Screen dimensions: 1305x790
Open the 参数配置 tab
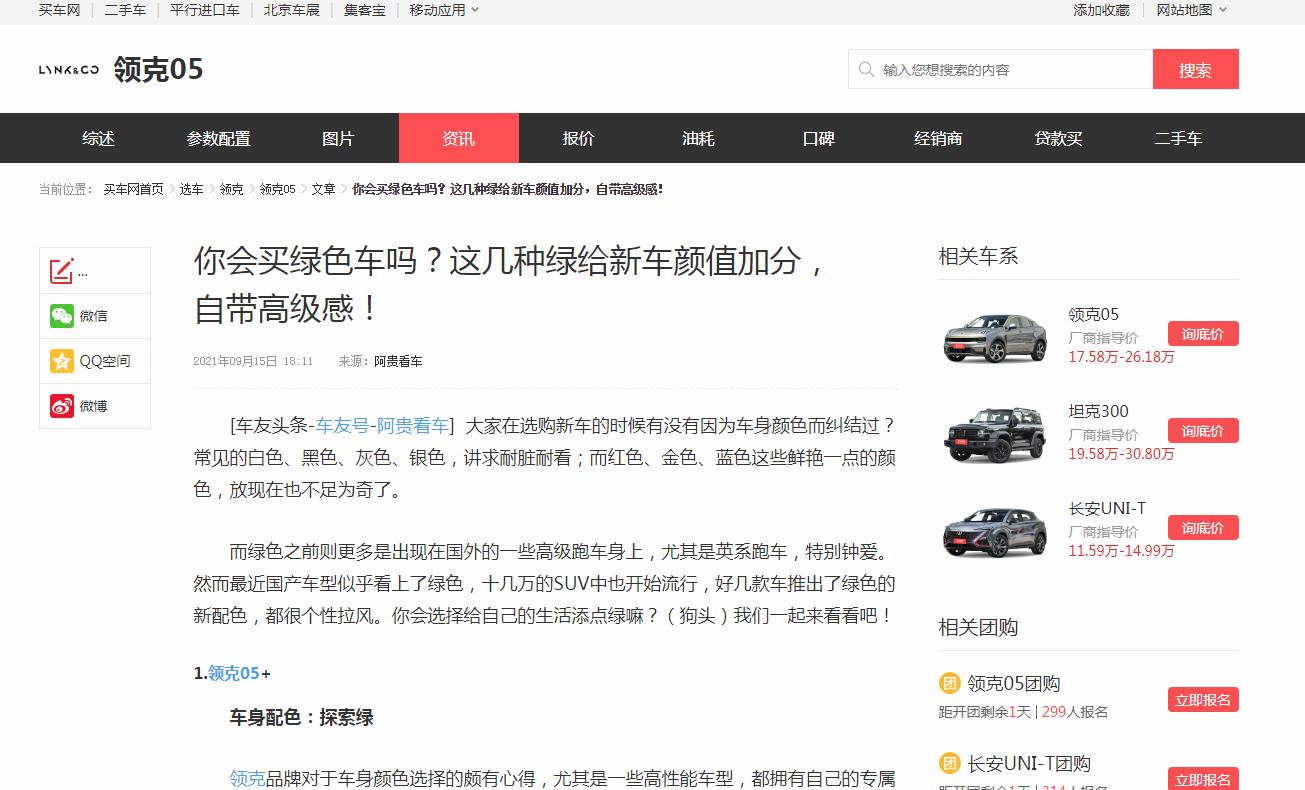pyautogui.click(x=218, y=138)
